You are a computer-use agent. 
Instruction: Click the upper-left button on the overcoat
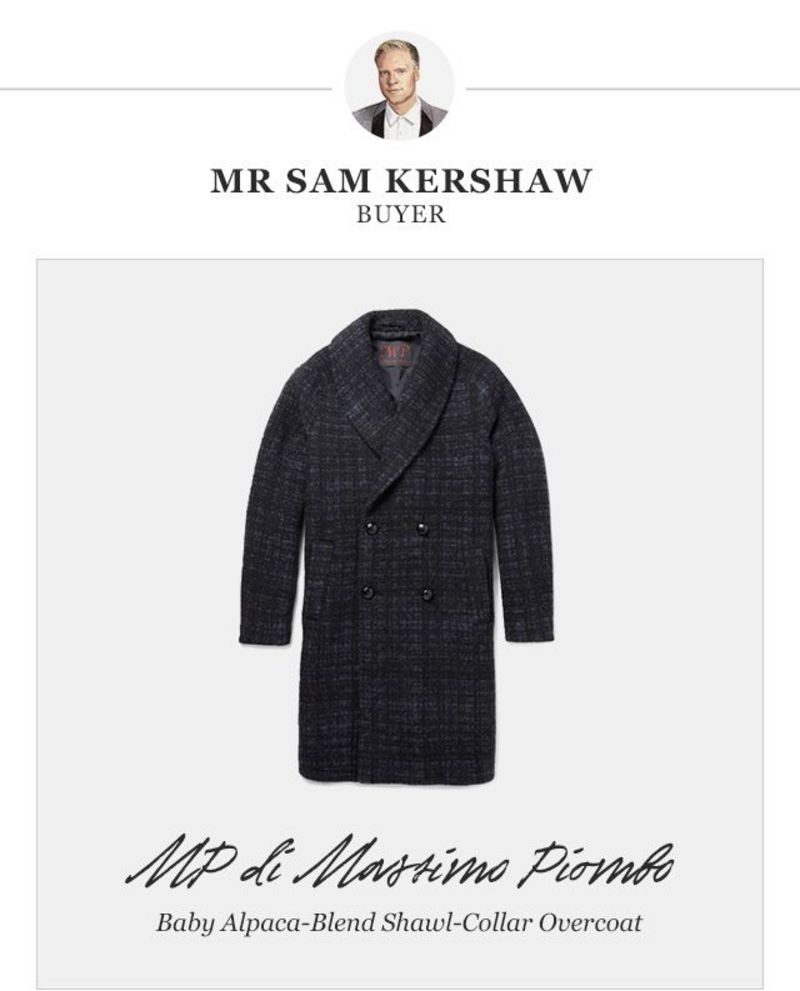[370, 528]
